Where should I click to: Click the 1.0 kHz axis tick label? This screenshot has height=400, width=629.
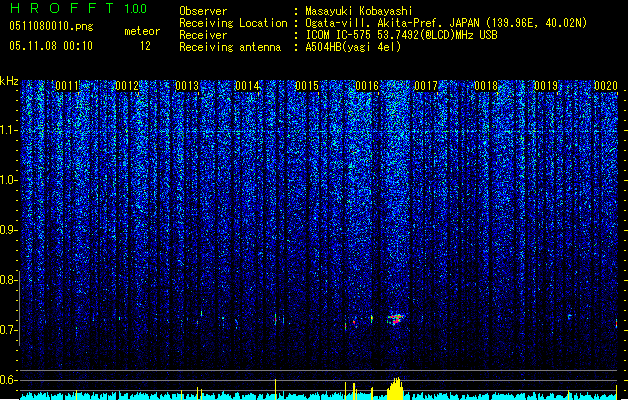pos(9,180)
